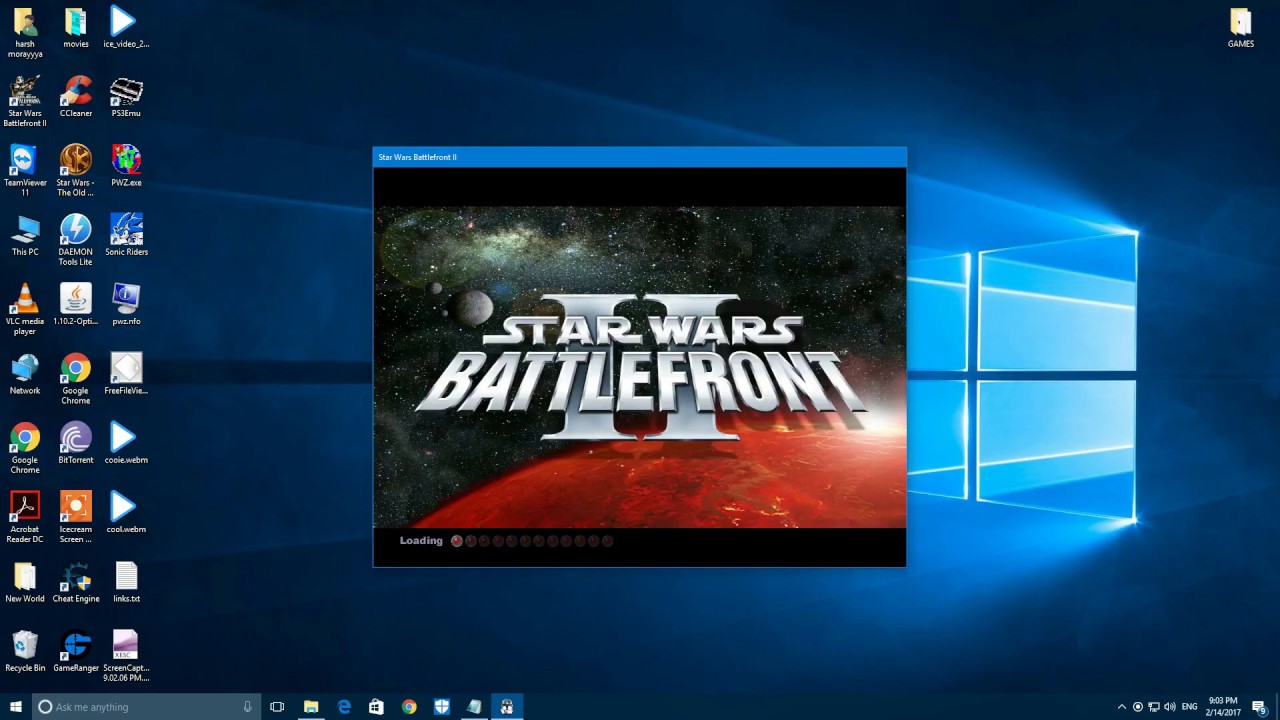Select the PWZ.exe desktop icon
The image size is (1280, 720).
(x=126, y=166)
